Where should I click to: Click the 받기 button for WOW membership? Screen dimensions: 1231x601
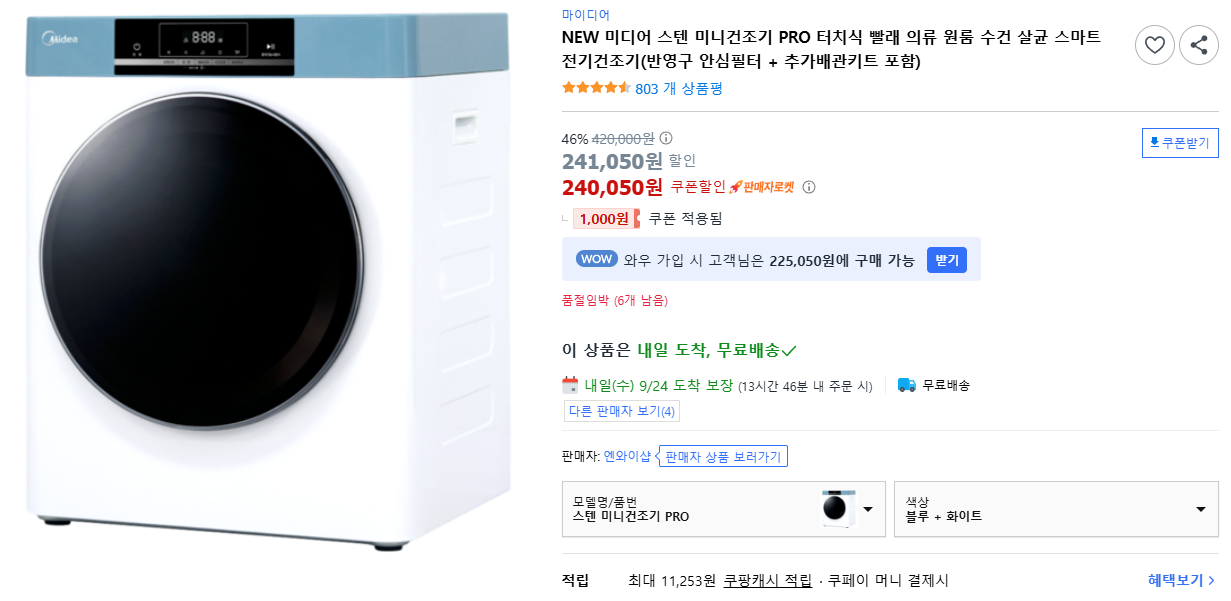[x=946, y=258]
